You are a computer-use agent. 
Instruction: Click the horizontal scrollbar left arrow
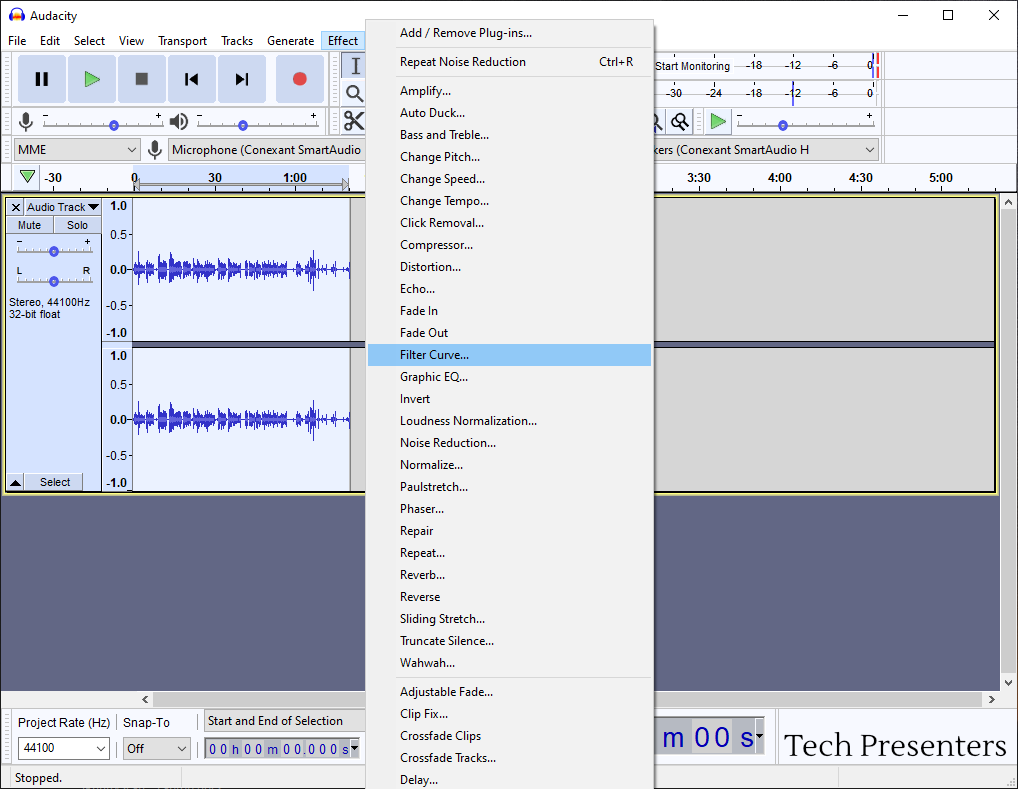point(145,699)
